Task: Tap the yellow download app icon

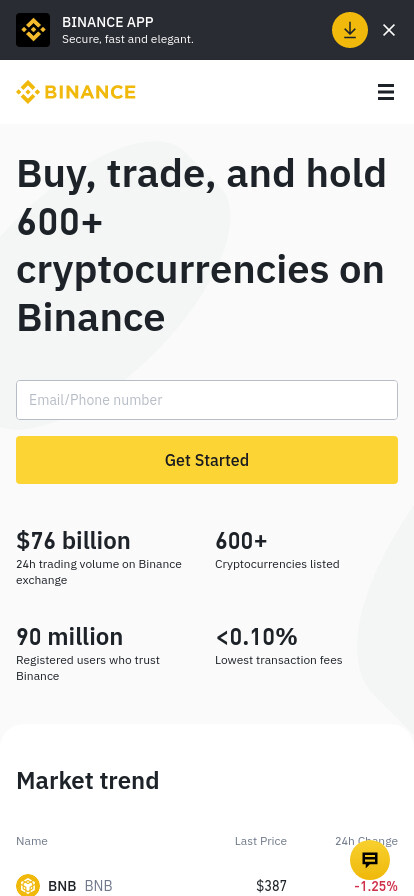Action: (350, 30)
